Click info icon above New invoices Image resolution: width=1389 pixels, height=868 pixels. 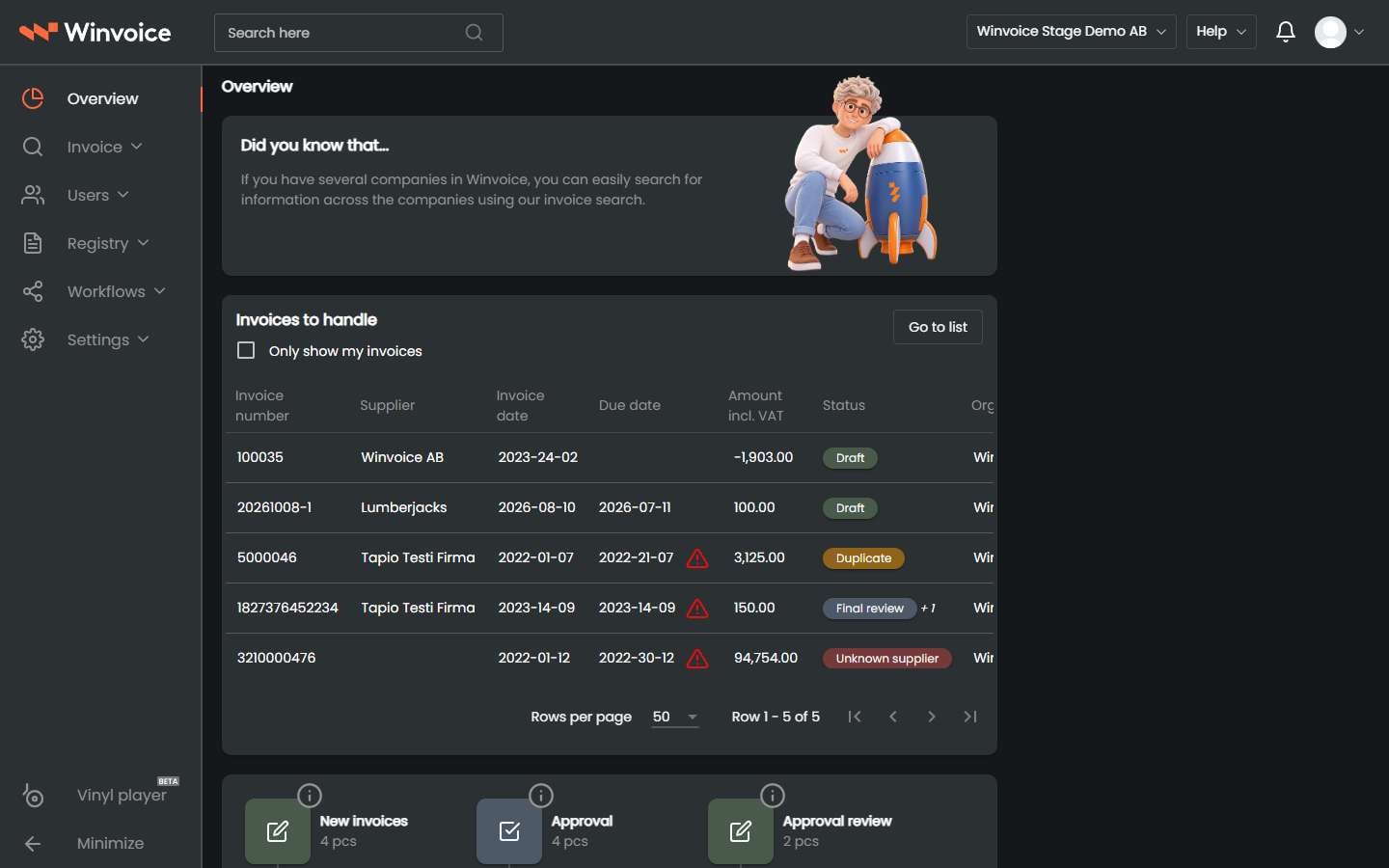pos(310,796)
